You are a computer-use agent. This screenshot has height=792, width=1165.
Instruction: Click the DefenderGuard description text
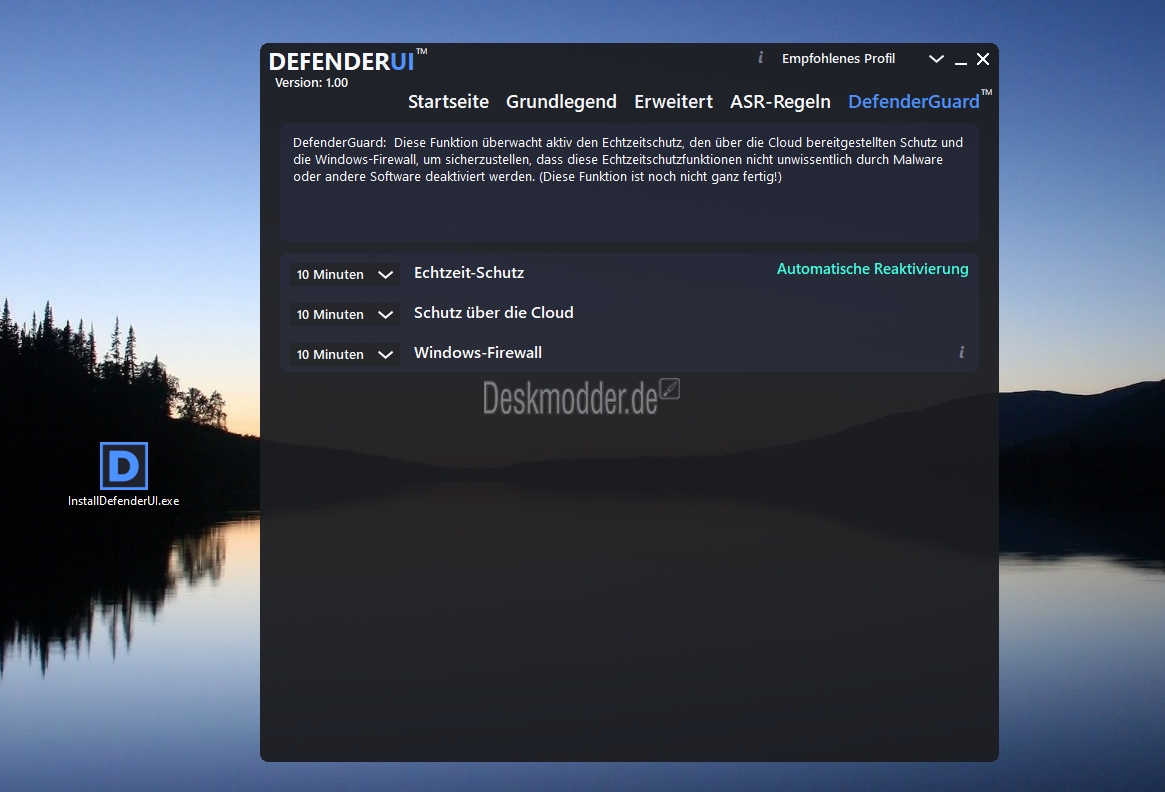pos(628,160)
